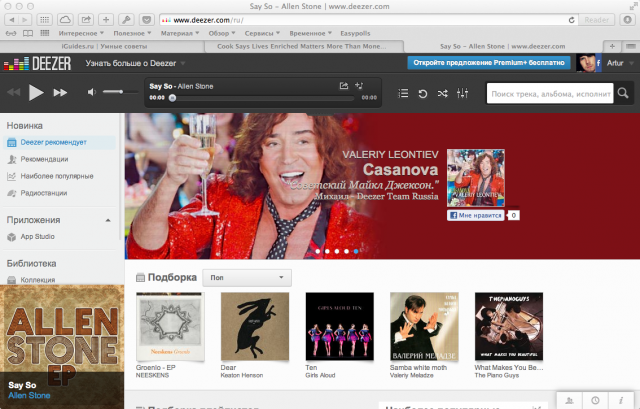Adjust the volume slider
This screenshot has height=409, width=640.
[x=120, y=92]
